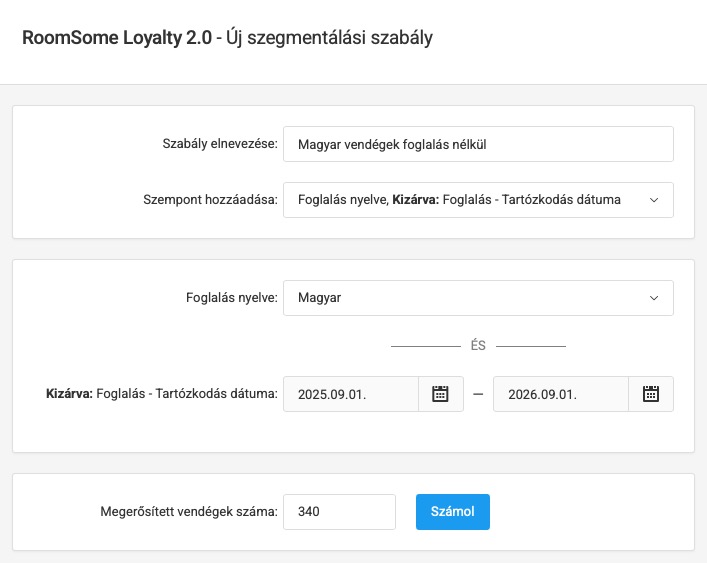Image resolution: width=707 pixels, height=563 pixels.
Task: Expand the Szempont hozzáadása dropdown arrow
Action: click(654, 200)
